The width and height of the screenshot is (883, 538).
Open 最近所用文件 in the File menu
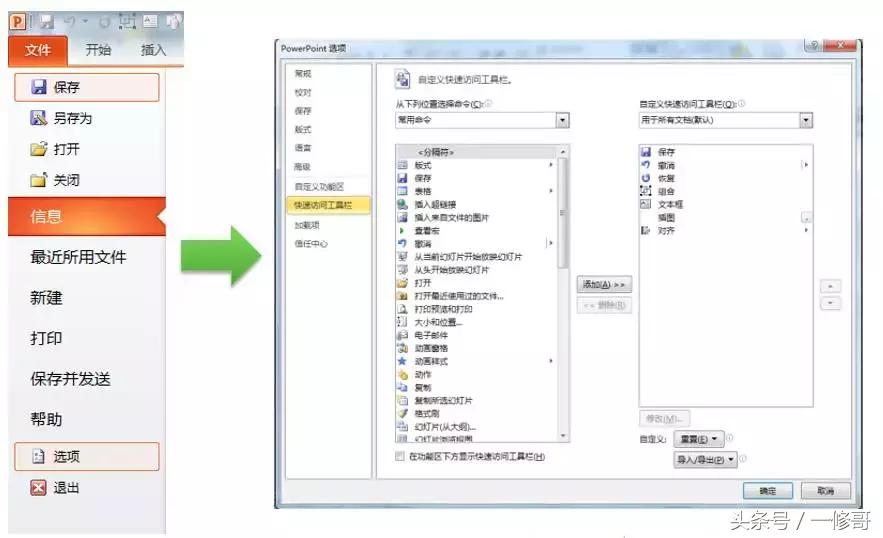tap(78, 257)
